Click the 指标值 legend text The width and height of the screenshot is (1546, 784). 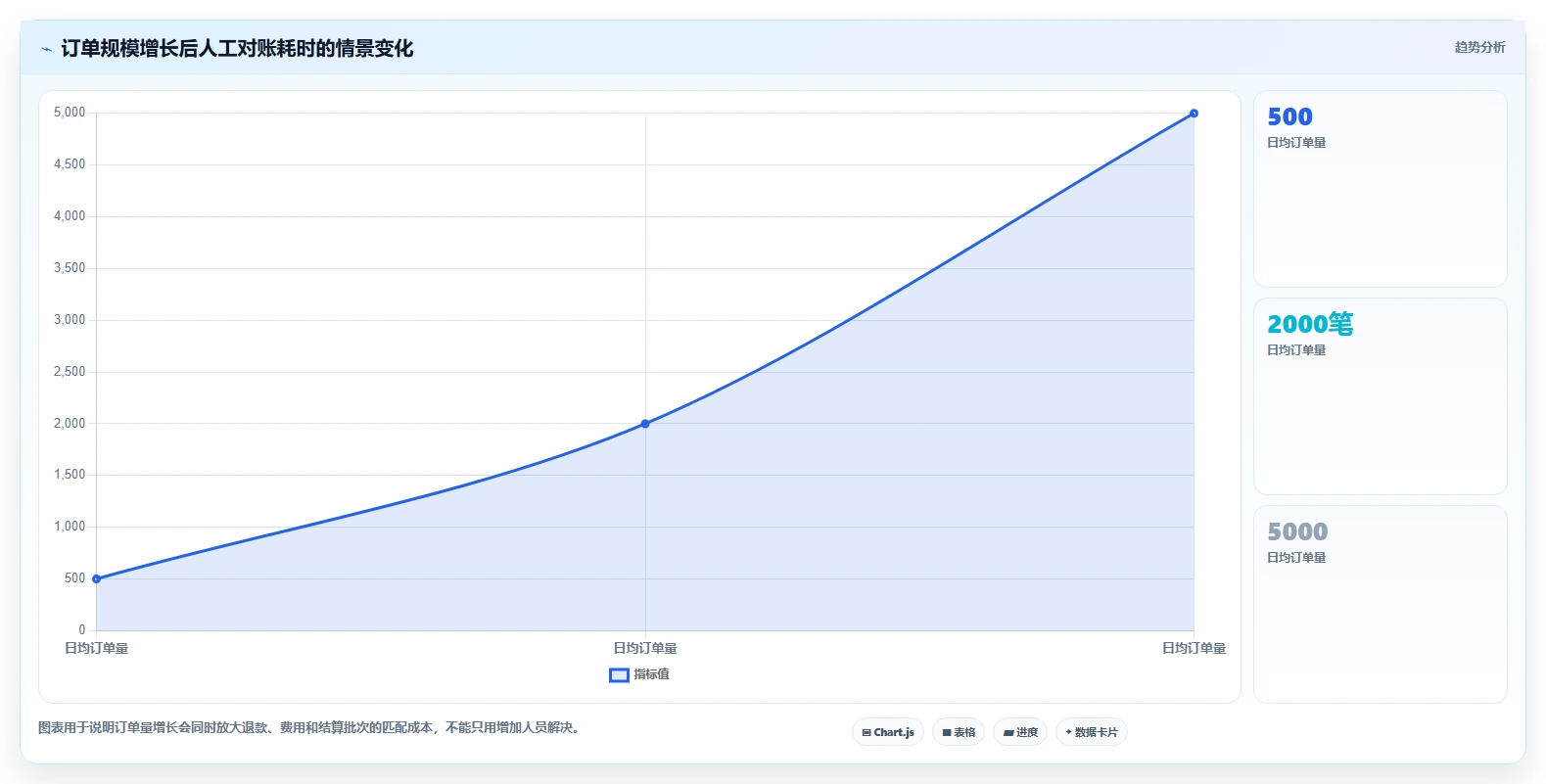651,674
